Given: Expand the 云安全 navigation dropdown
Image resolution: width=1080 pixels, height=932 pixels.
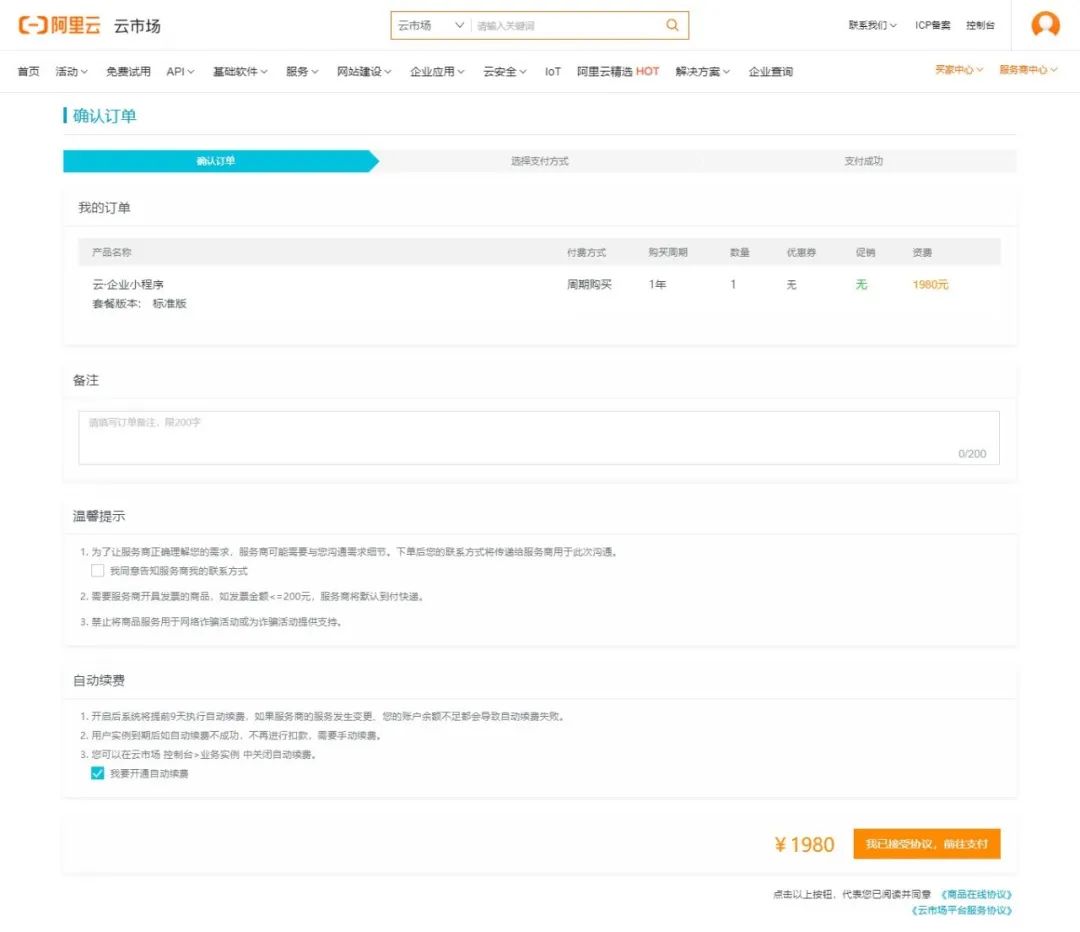Looking at the screenshot, I should pyautogui.click(x=505, y=72).
